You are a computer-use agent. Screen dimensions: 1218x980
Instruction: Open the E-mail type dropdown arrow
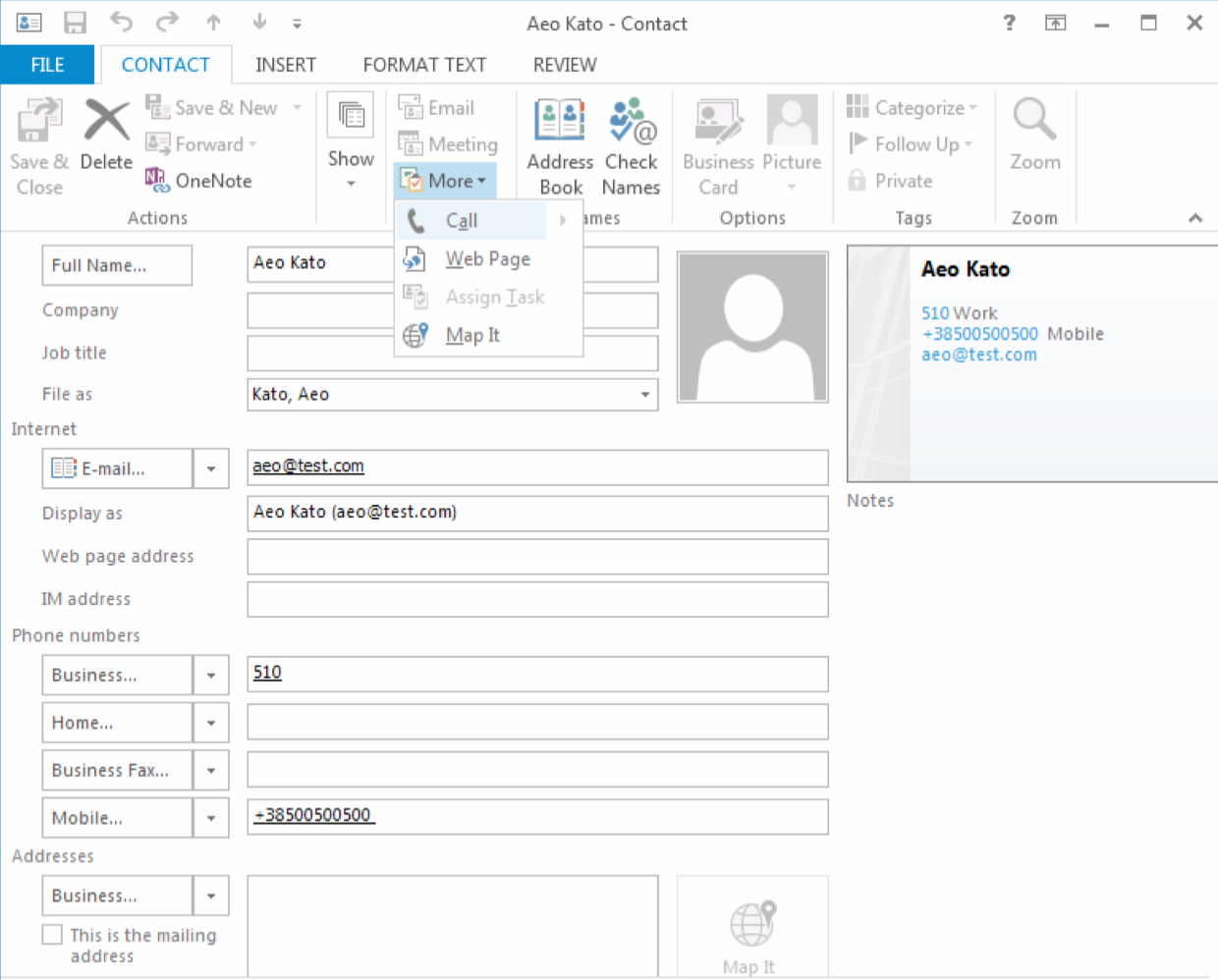211,469
